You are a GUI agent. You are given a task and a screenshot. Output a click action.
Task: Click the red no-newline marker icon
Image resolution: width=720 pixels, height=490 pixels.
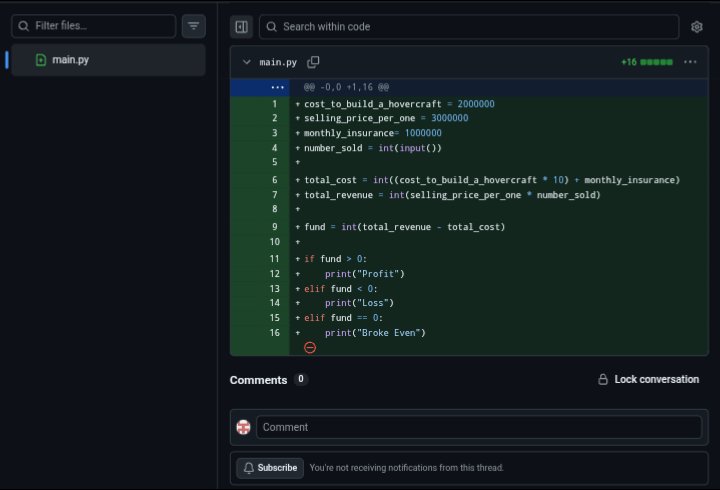(310, 348)
